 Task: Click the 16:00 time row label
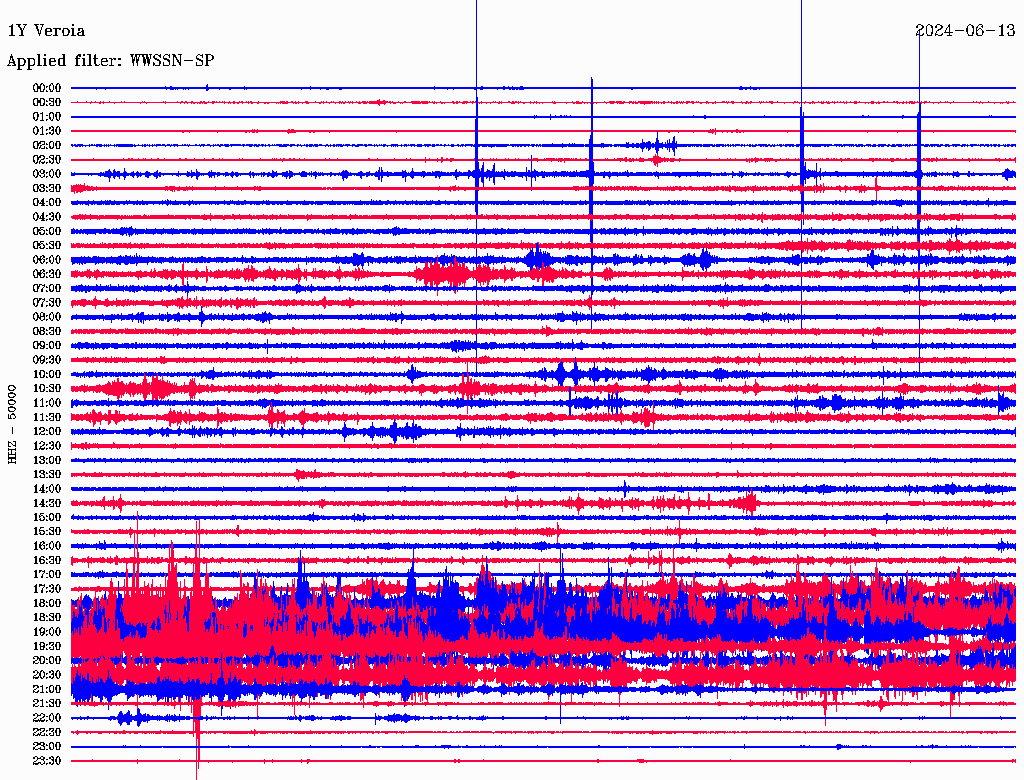click(x=47, y=546)
